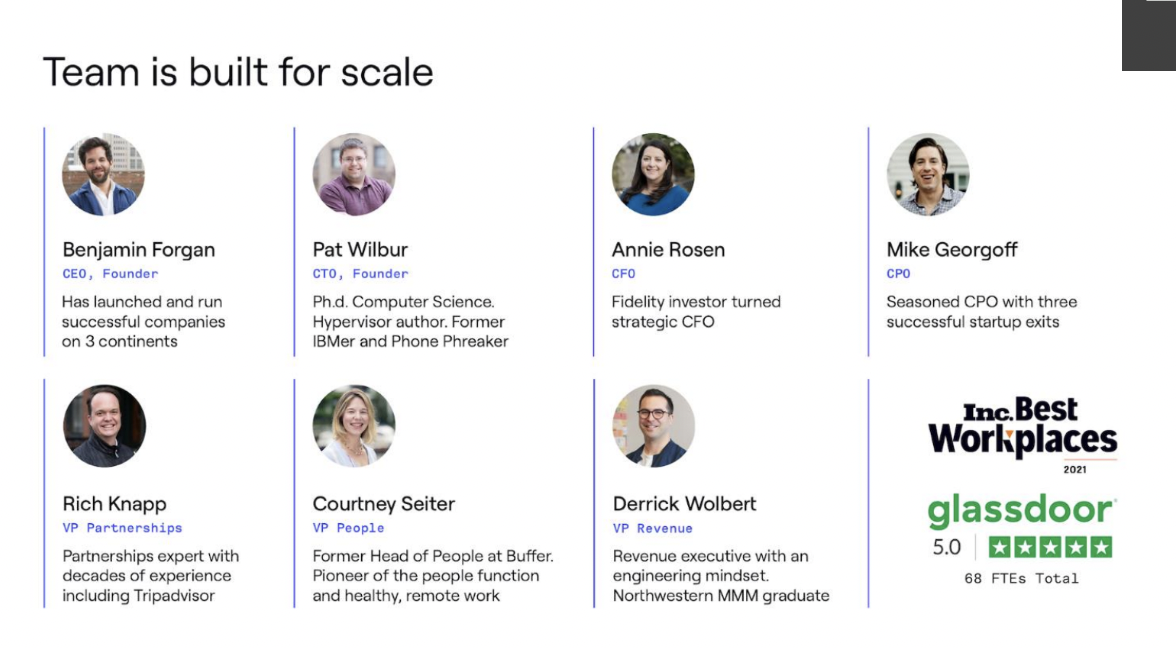Click Pat Wilbur's profile photo

click(x=354, y=175)
